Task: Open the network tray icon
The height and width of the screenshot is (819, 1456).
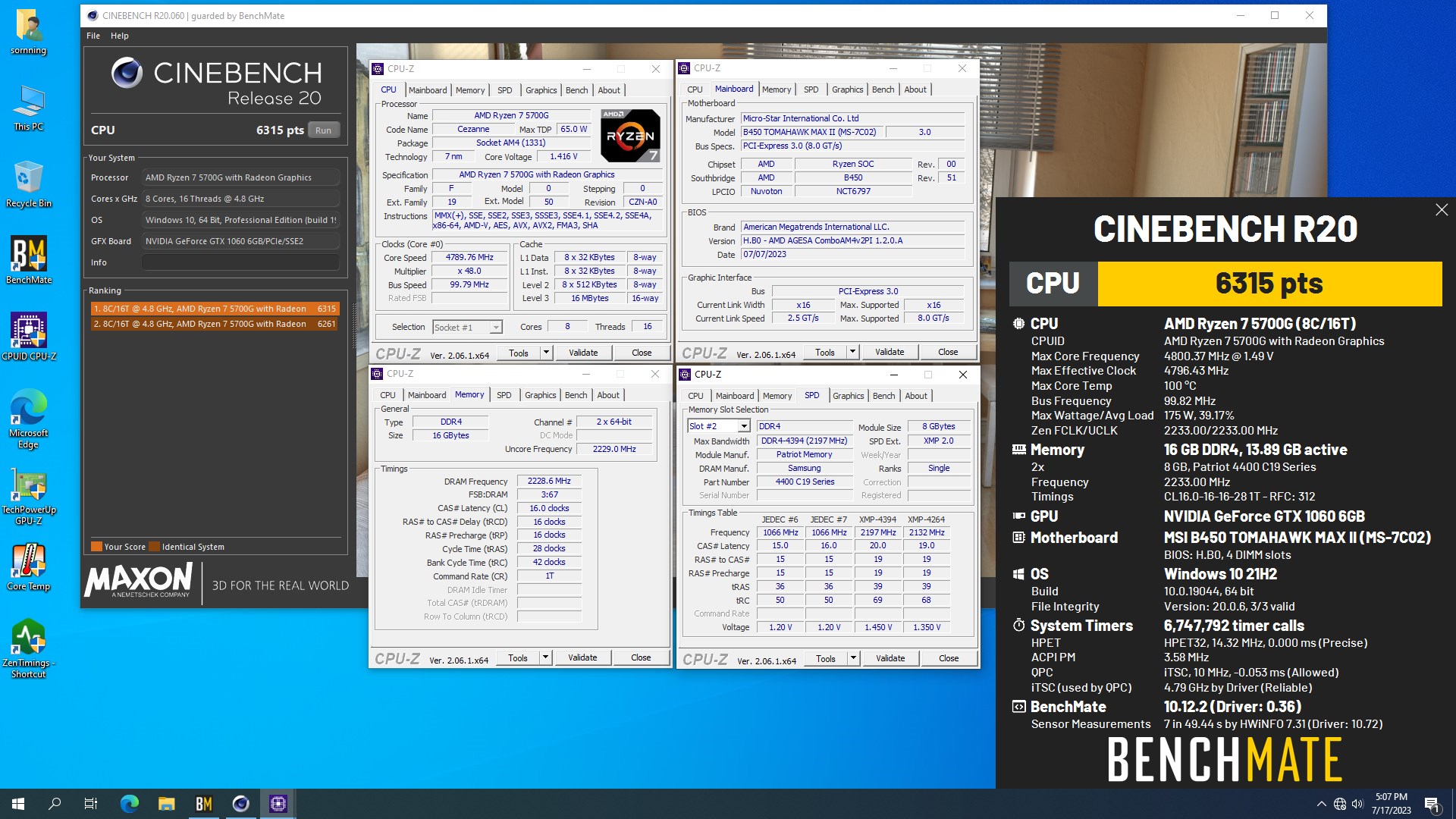Action: coord(1340,804)
